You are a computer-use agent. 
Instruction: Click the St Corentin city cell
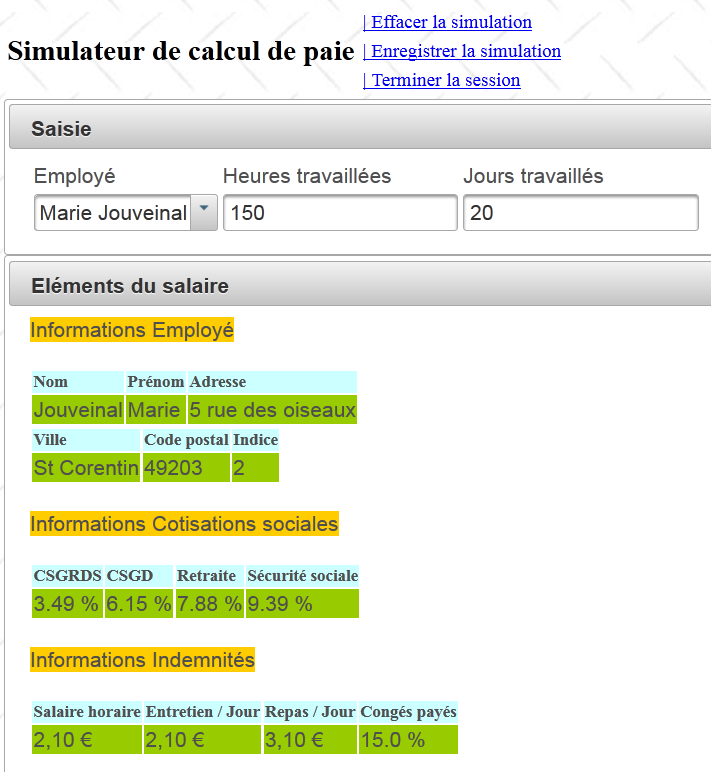(x=86, y=468)
